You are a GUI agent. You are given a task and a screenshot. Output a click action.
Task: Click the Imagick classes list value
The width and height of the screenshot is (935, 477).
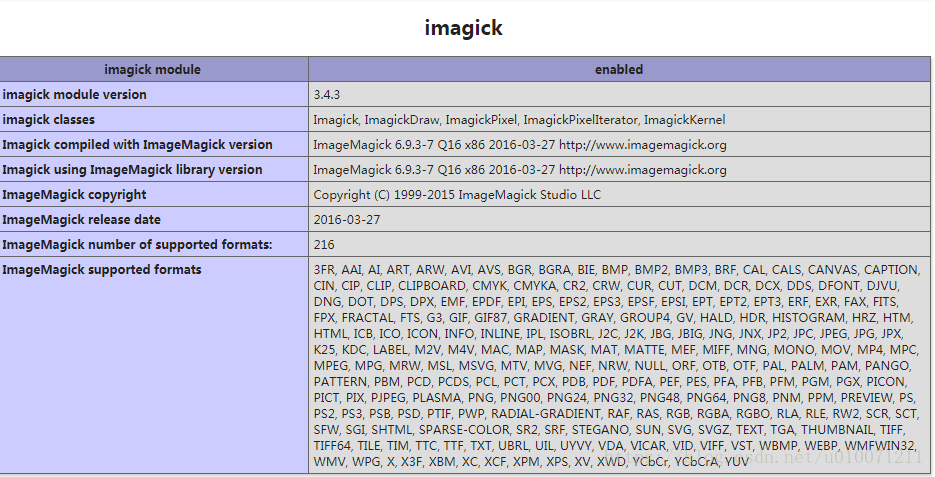point(519,120)
